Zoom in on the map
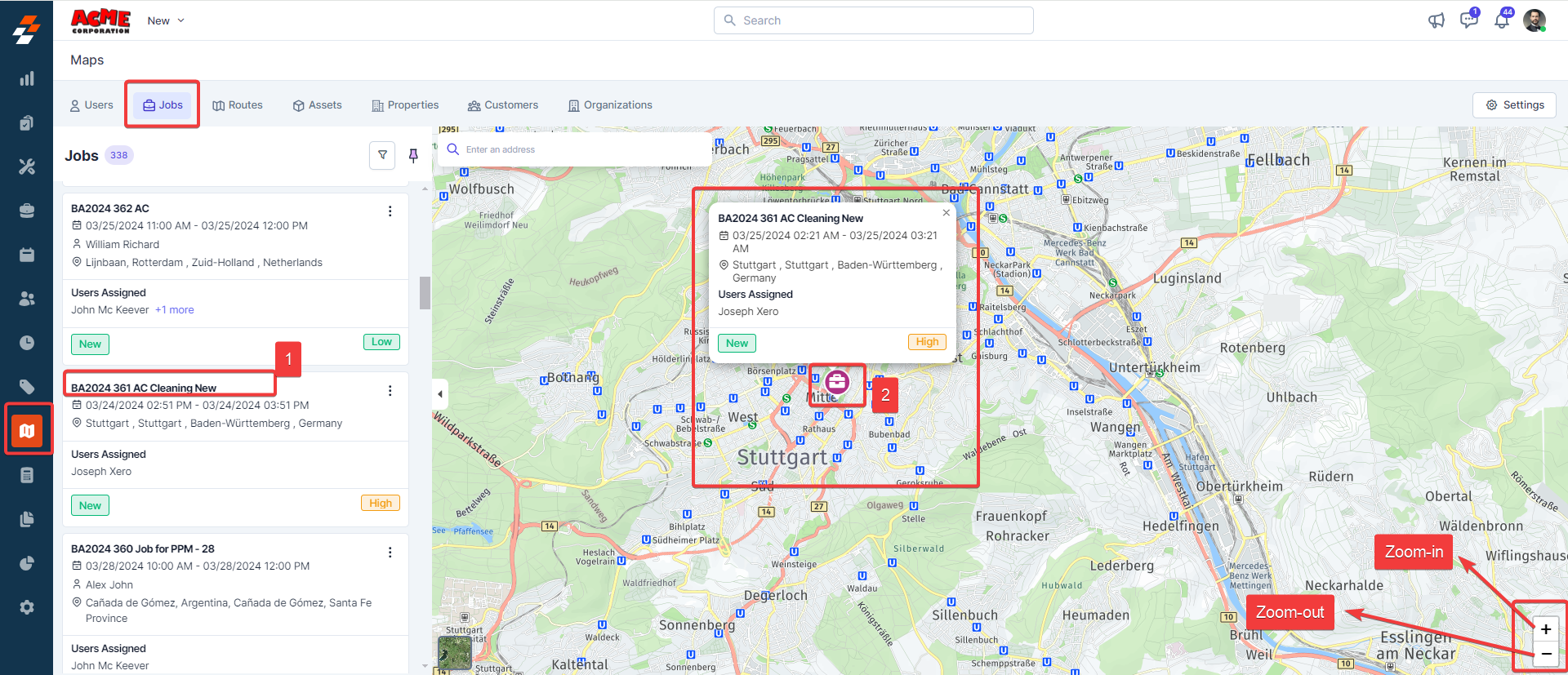The height and width of the screenshot is (675, 1568). [1545, 629]
